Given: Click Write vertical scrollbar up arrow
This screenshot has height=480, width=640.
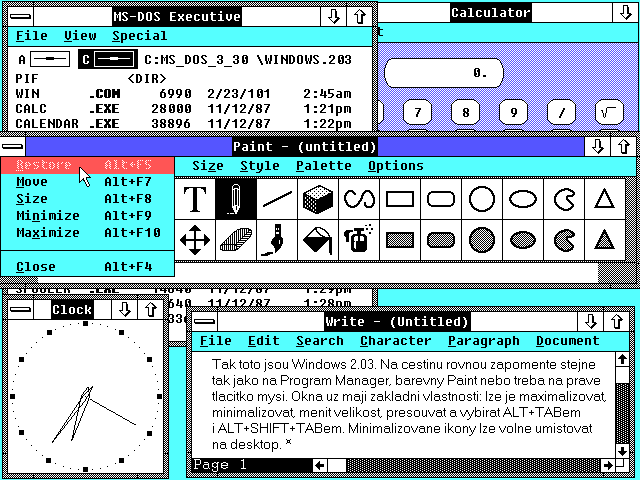Looking at the screenshot, I should click(622, 360).
